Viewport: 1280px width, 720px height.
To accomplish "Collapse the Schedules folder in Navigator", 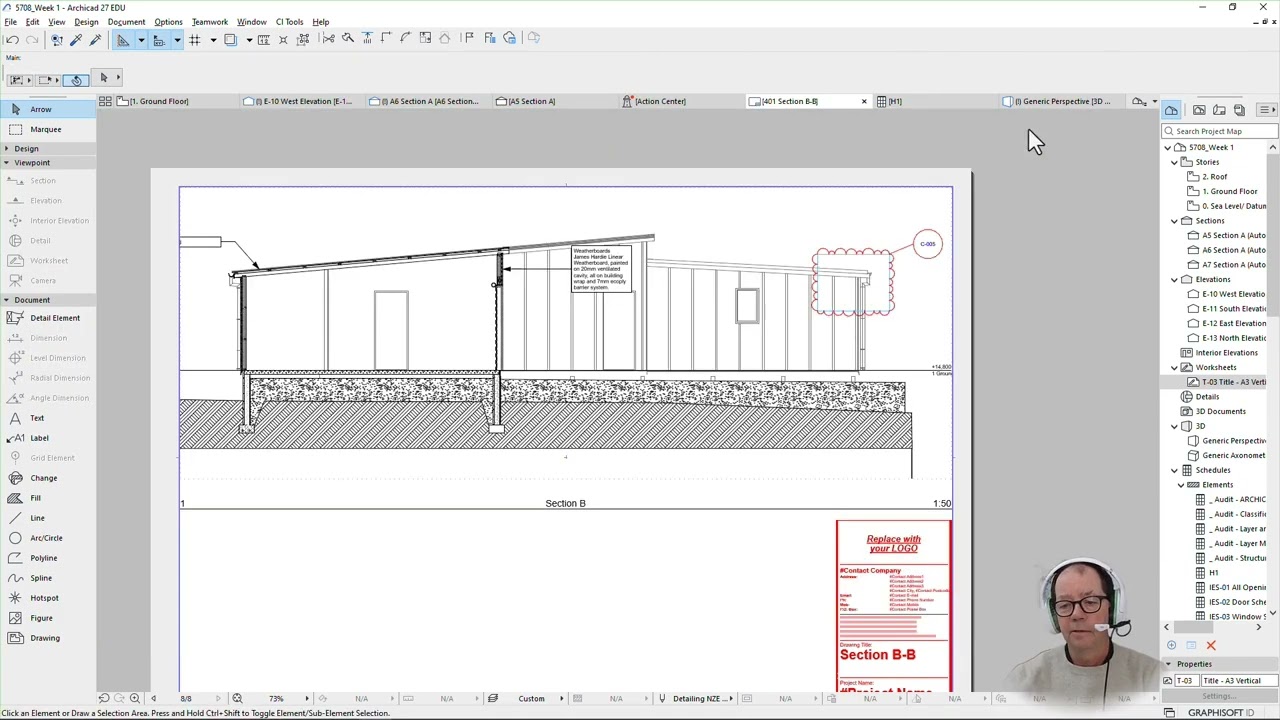I will pos(1175,470).
